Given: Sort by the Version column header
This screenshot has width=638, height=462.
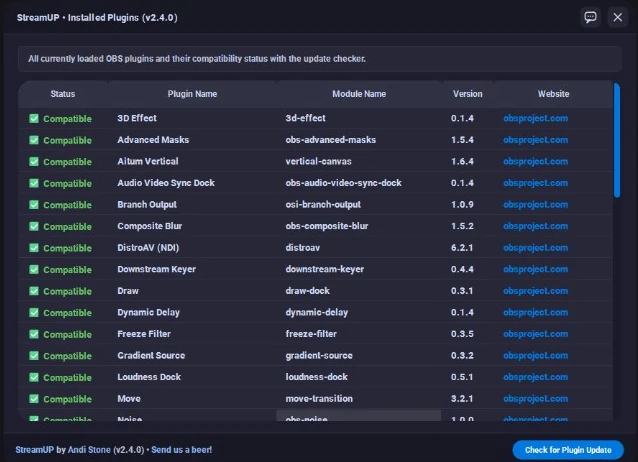Looking at the screenshot, I should tap(468, 94).
